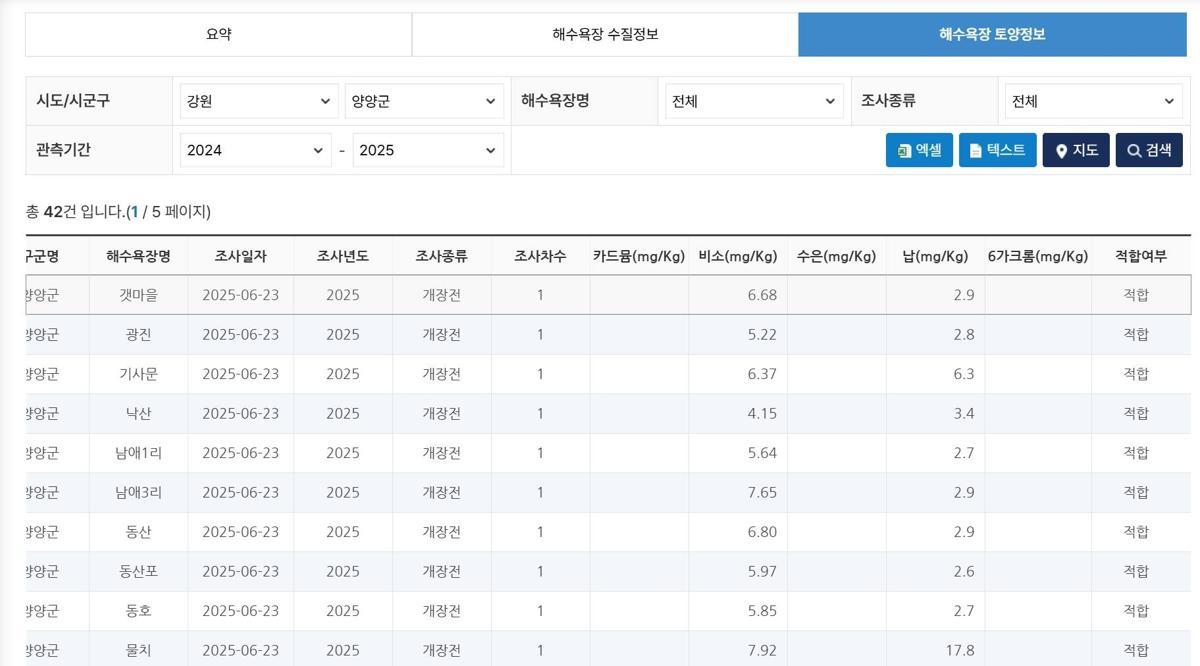The height and width of the screenshot is (666, 1200).
Task: Select the 낙산 beach row
Action: pyautogui.click(x=138, y=413)
